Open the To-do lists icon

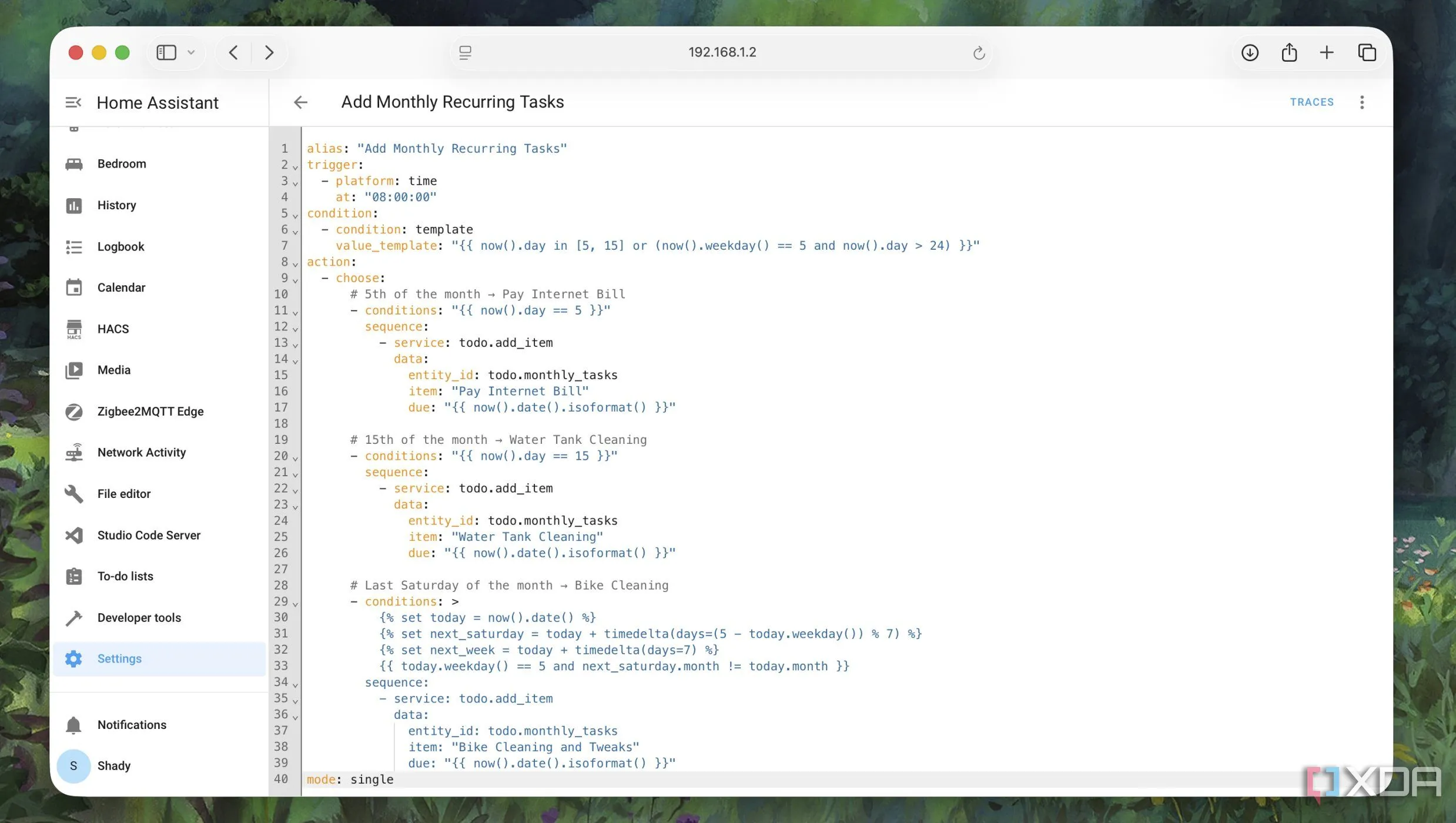click(74, 576)
